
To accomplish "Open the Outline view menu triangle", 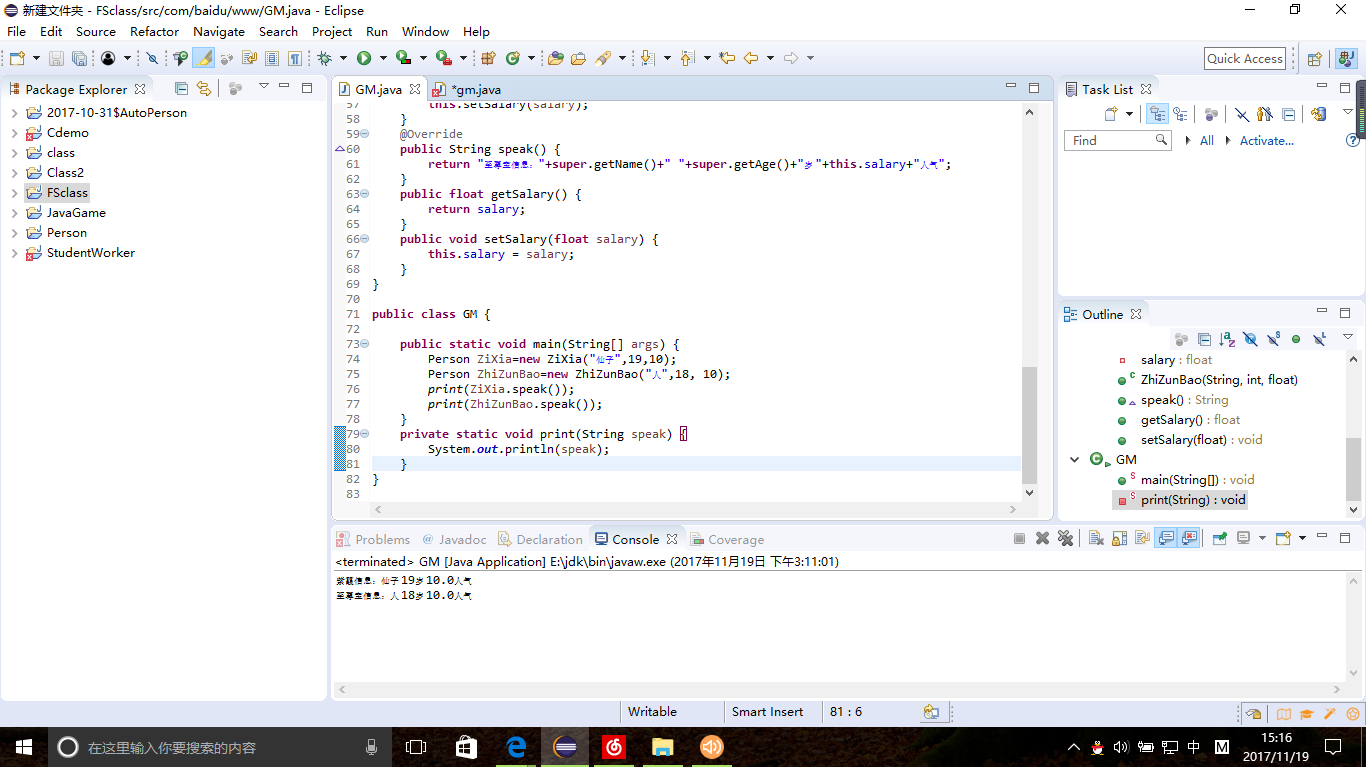I will coord(1348,338).
